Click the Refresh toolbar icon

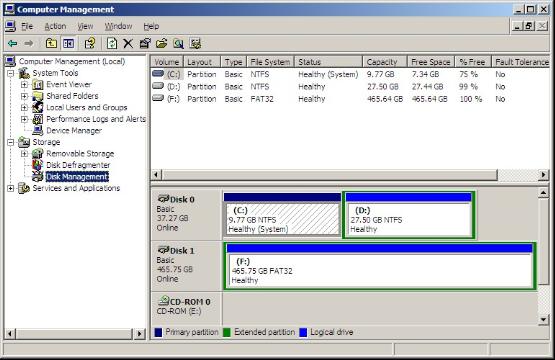pos(112,44)
